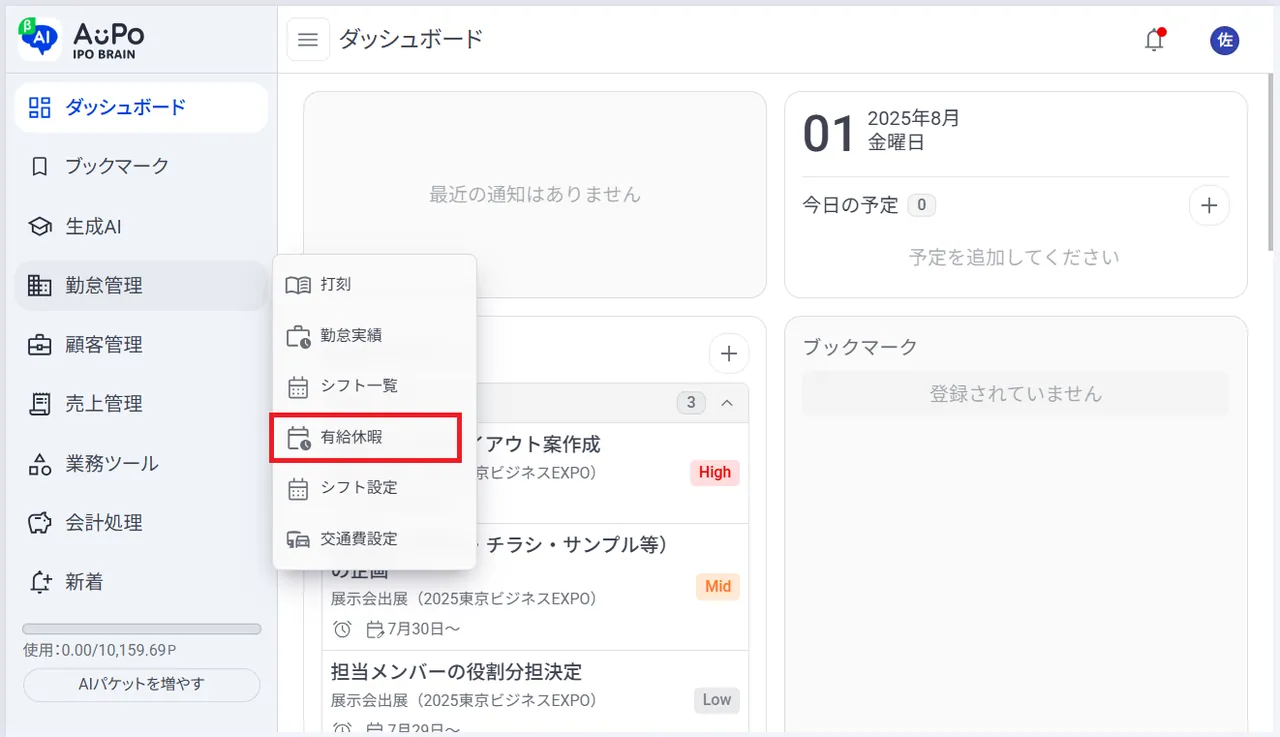The height and width of the screenshot is (737, 1280).
Task: Open the notification bell
Action: [1154, 40]
